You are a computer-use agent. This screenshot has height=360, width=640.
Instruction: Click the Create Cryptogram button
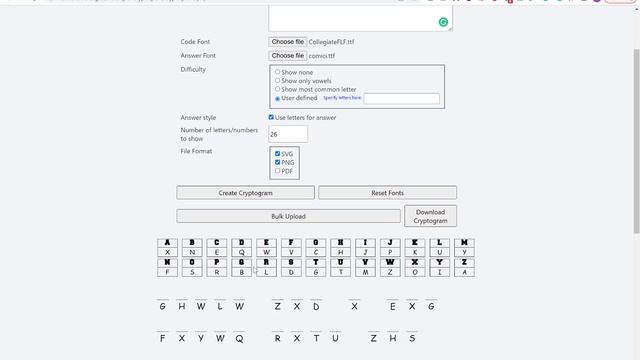[x=245, y=193]
